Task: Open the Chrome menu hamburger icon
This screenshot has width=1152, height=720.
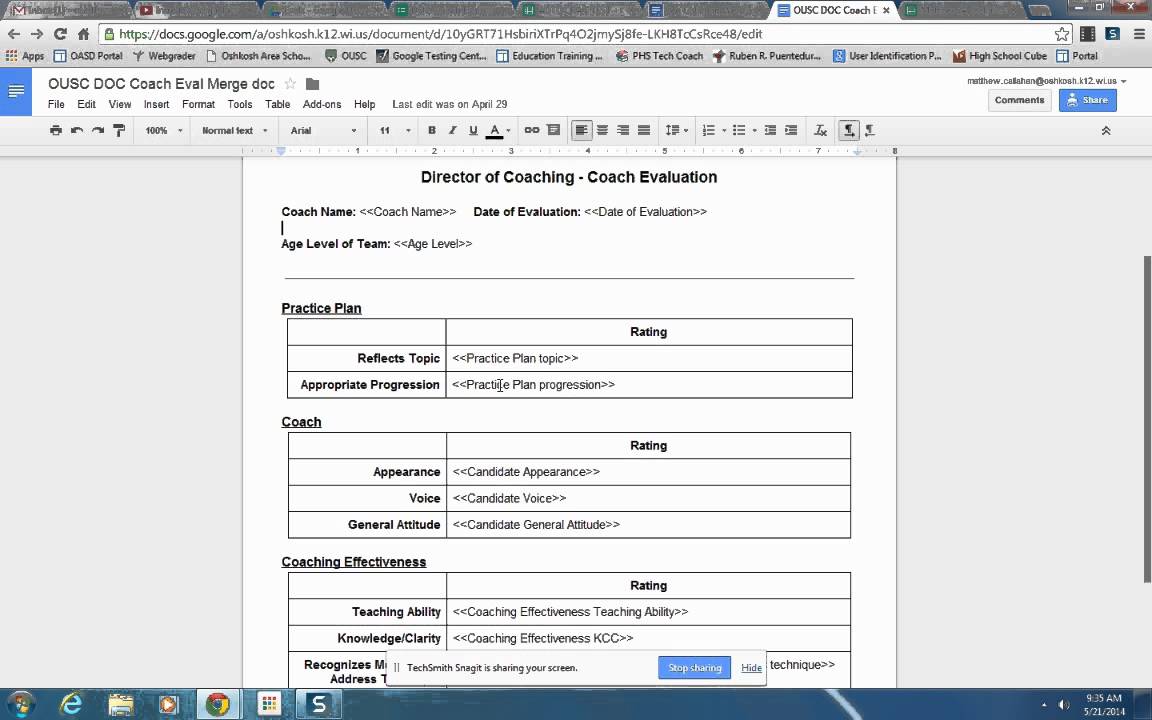Action: point(1140,34)
